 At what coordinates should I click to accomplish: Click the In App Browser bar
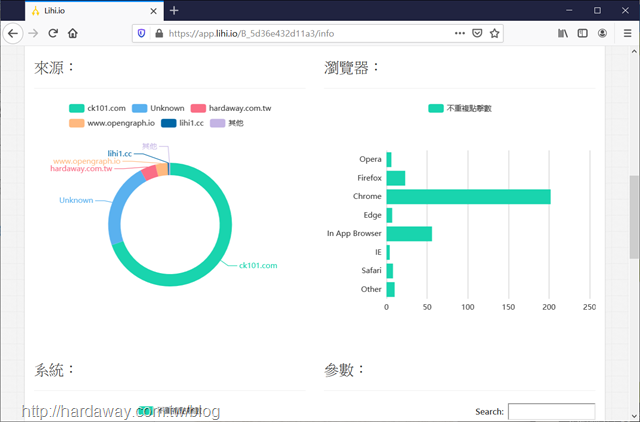[409, 234]
